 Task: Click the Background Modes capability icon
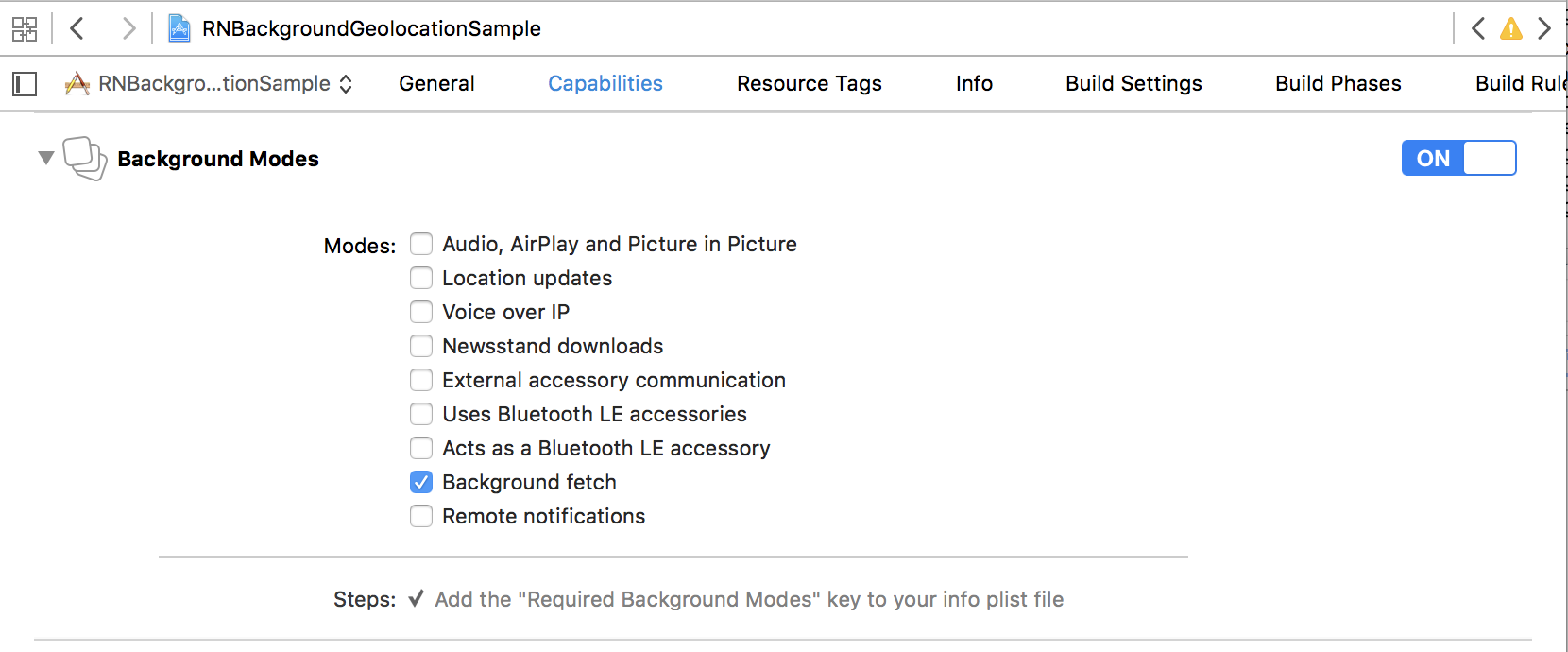point(85,158)
